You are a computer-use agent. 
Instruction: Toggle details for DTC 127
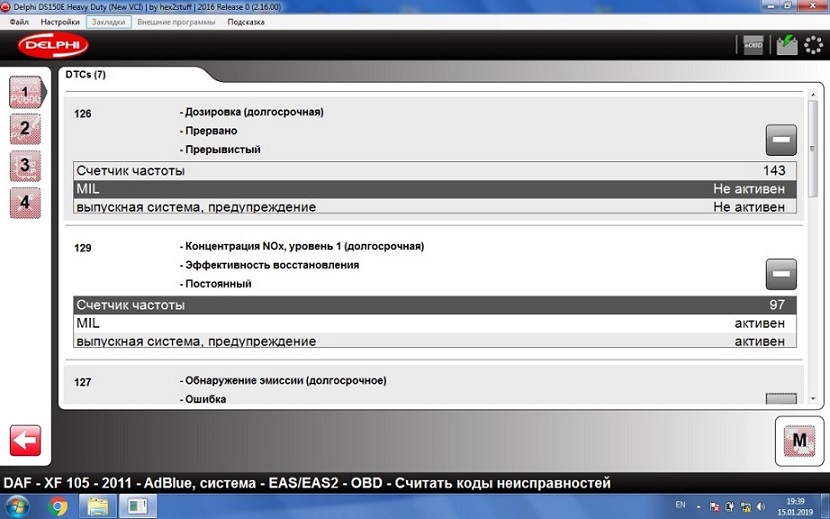781,399
